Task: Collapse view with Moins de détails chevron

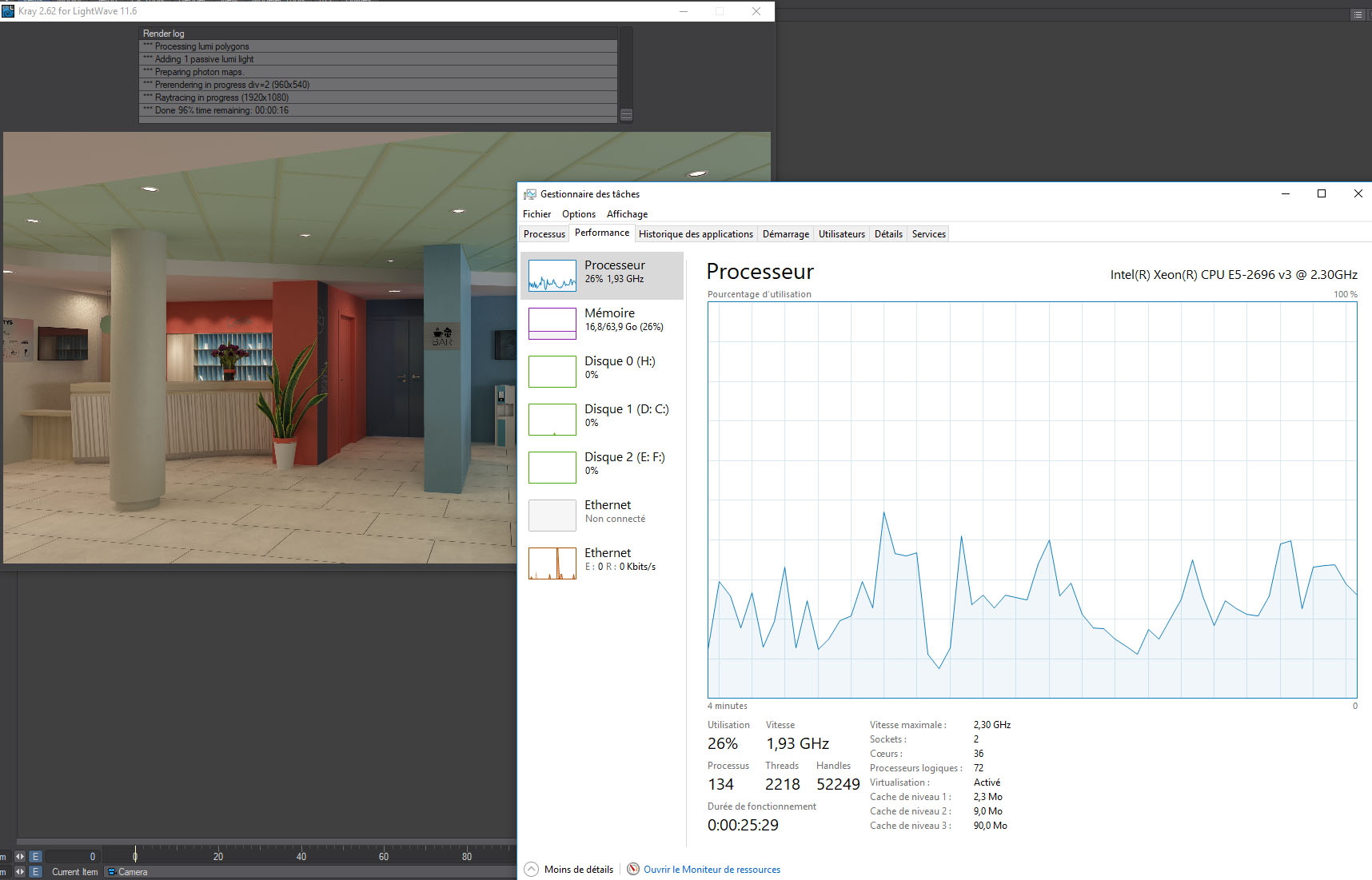Action: point(532,869)
